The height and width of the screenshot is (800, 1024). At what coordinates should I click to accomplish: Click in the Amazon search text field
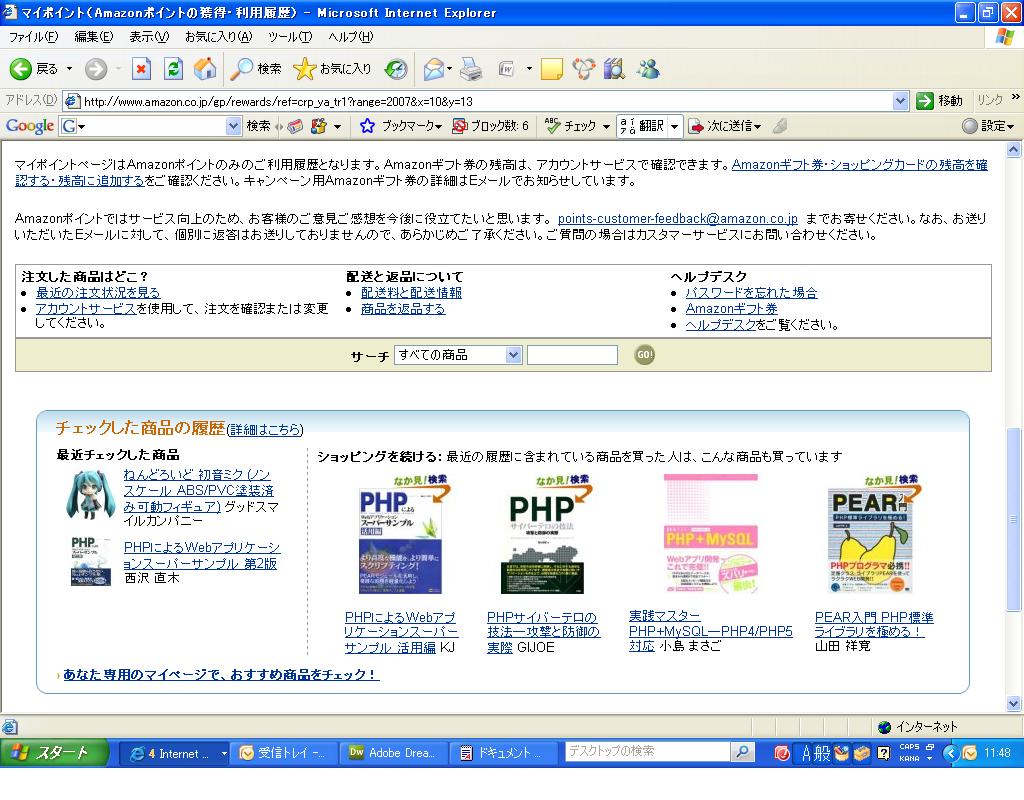(x=572, y=355)
